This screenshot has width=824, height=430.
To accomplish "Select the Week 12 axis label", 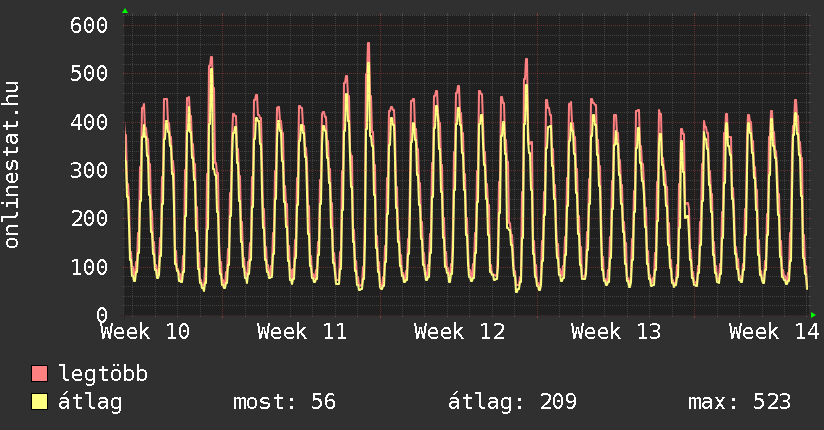I will 459,332.
